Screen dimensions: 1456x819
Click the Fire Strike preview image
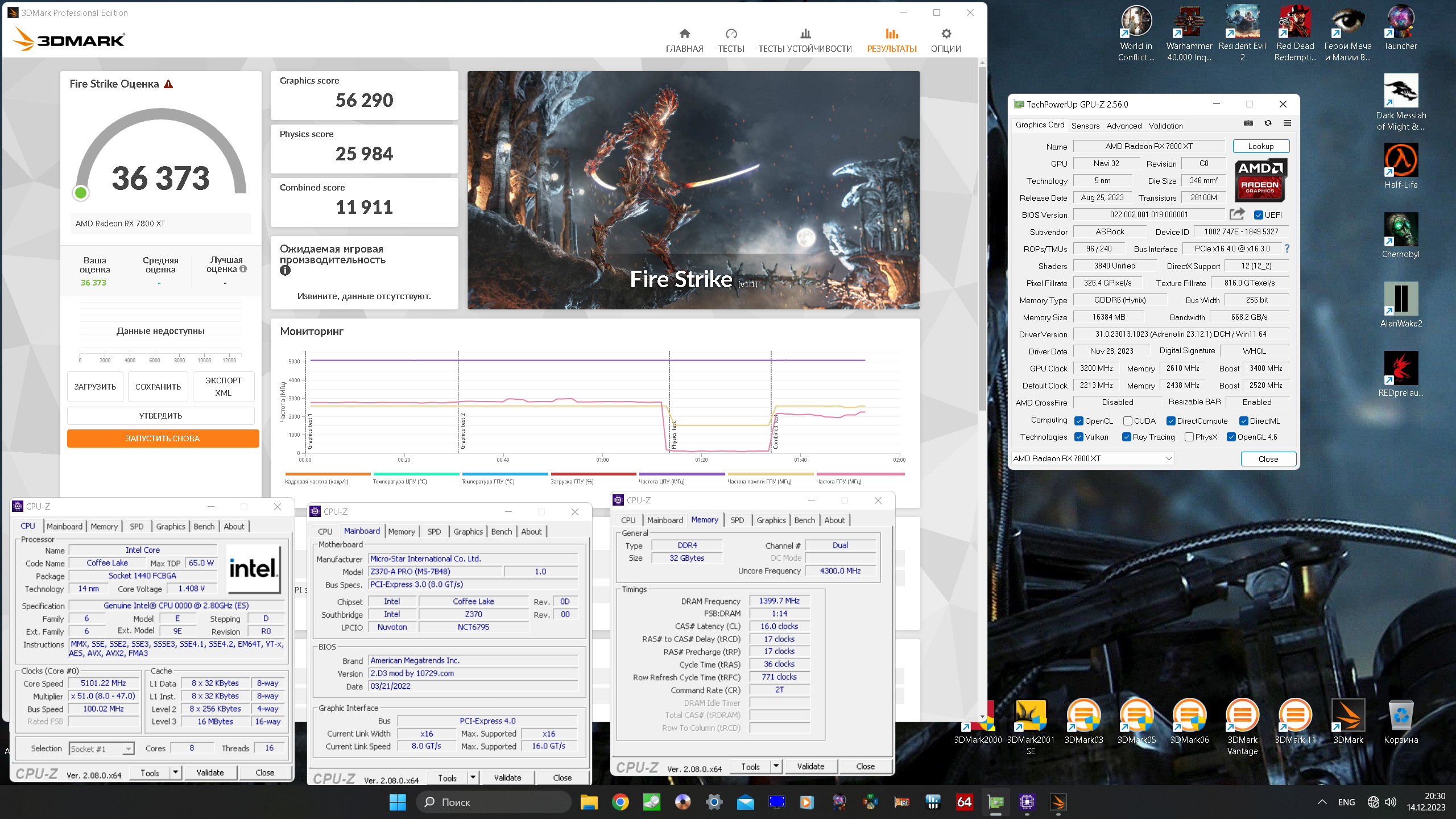click(x=693, y=190)
